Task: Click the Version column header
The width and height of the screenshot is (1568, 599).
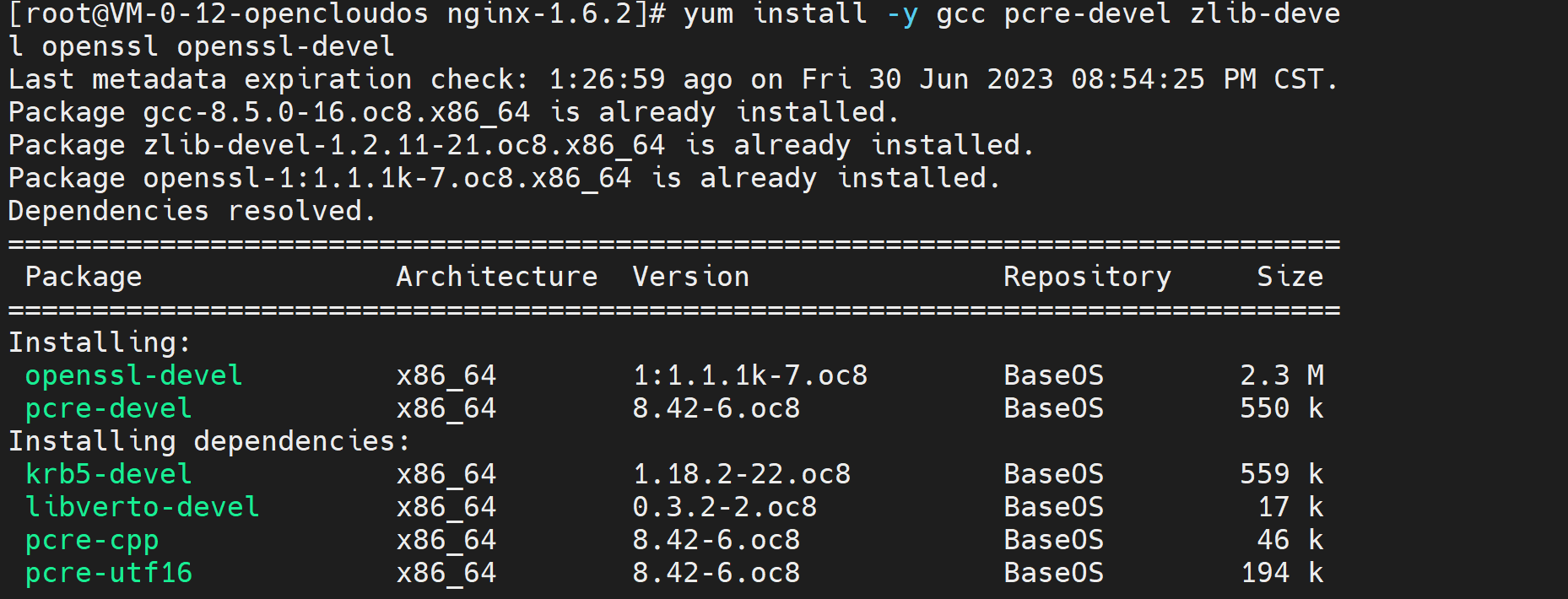Action: pos(690,277)
